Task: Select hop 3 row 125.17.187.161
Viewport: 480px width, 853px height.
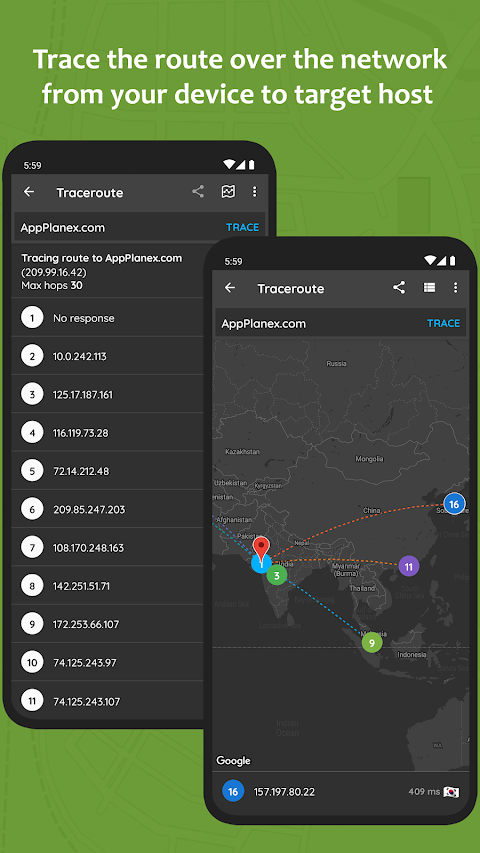Action: click(108, 394)
